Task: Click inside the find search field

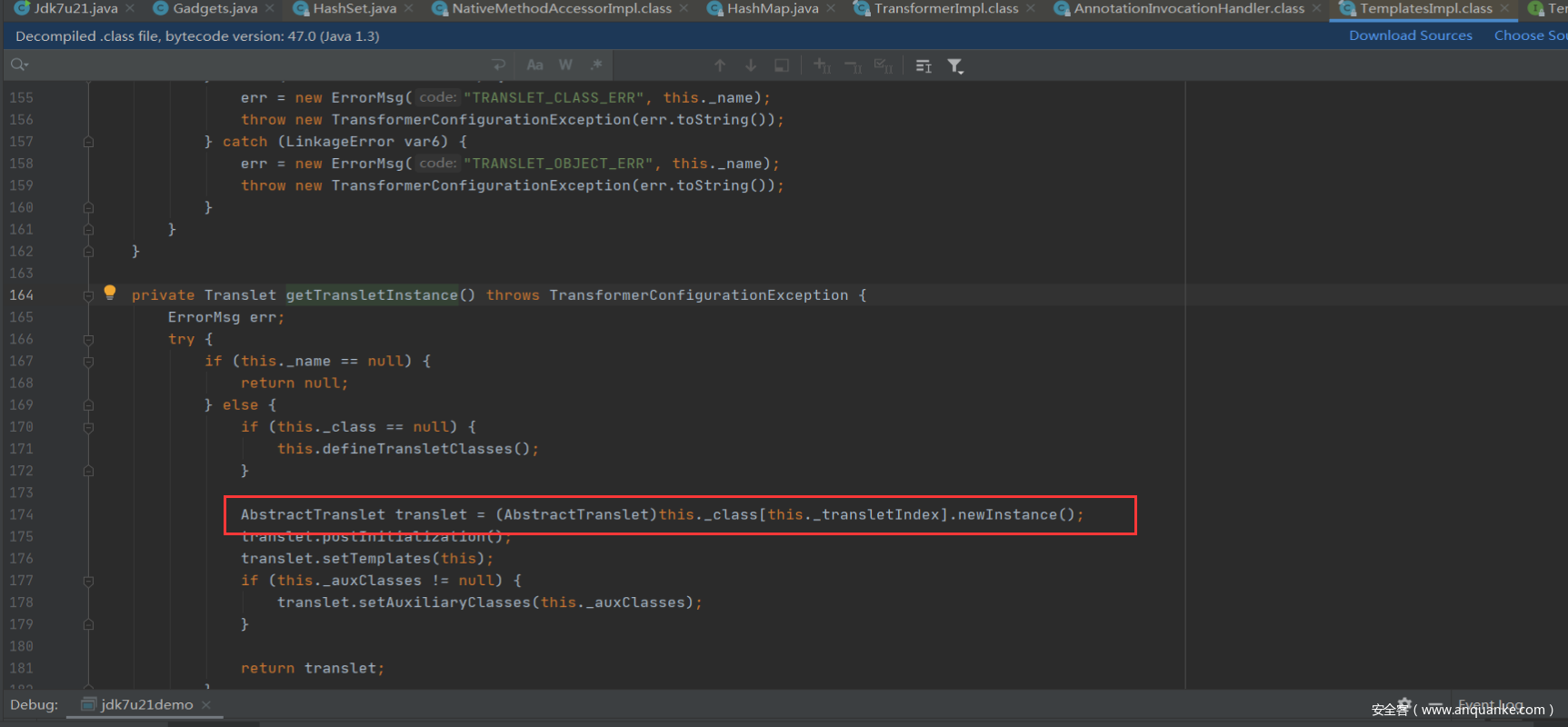Action: click(x=255, y=65)
